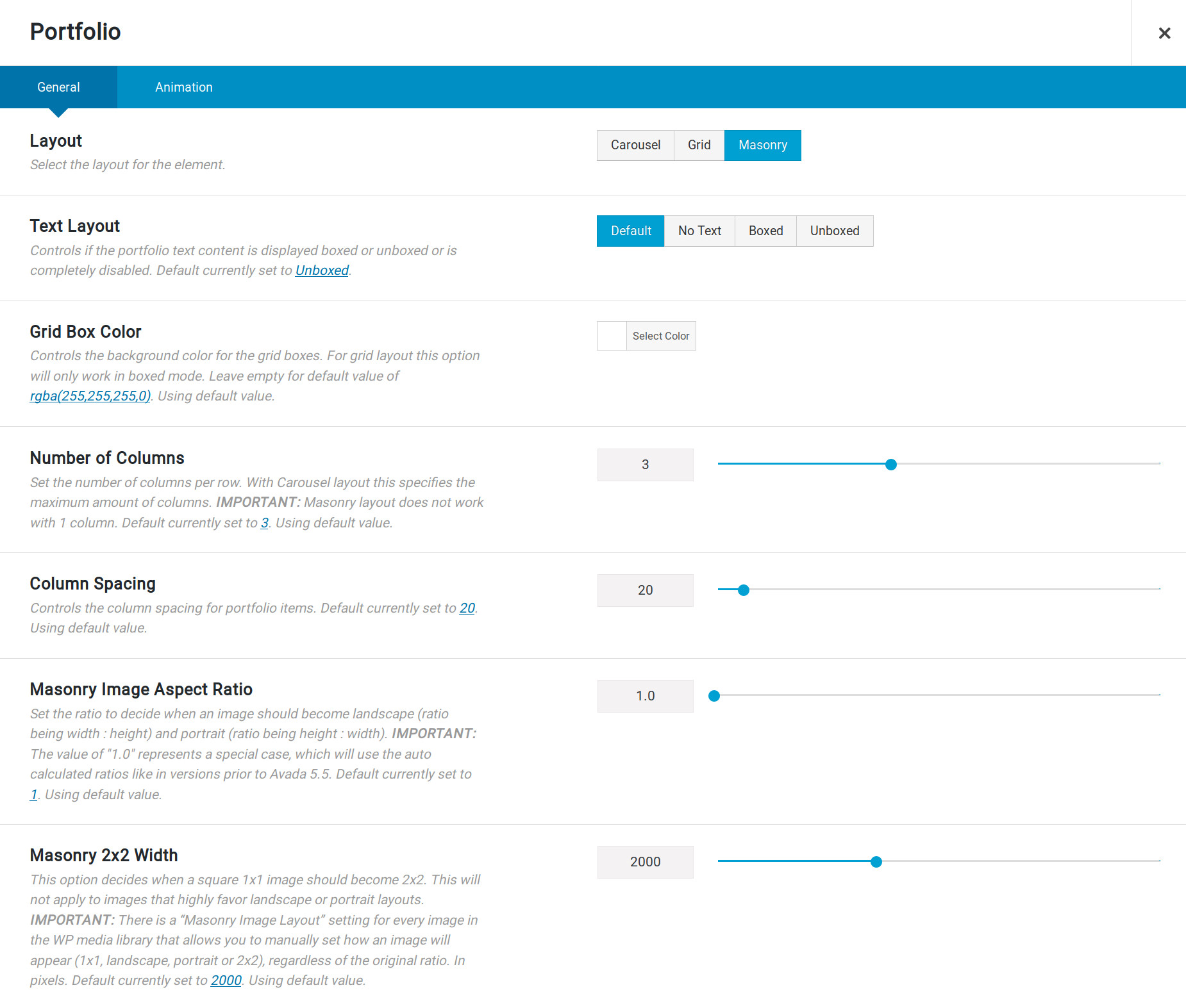Screen dimensions: 1186x1008
Task: Click the Masonry Image Aspect Ratio heading
Action: click(x=141, y=690)
